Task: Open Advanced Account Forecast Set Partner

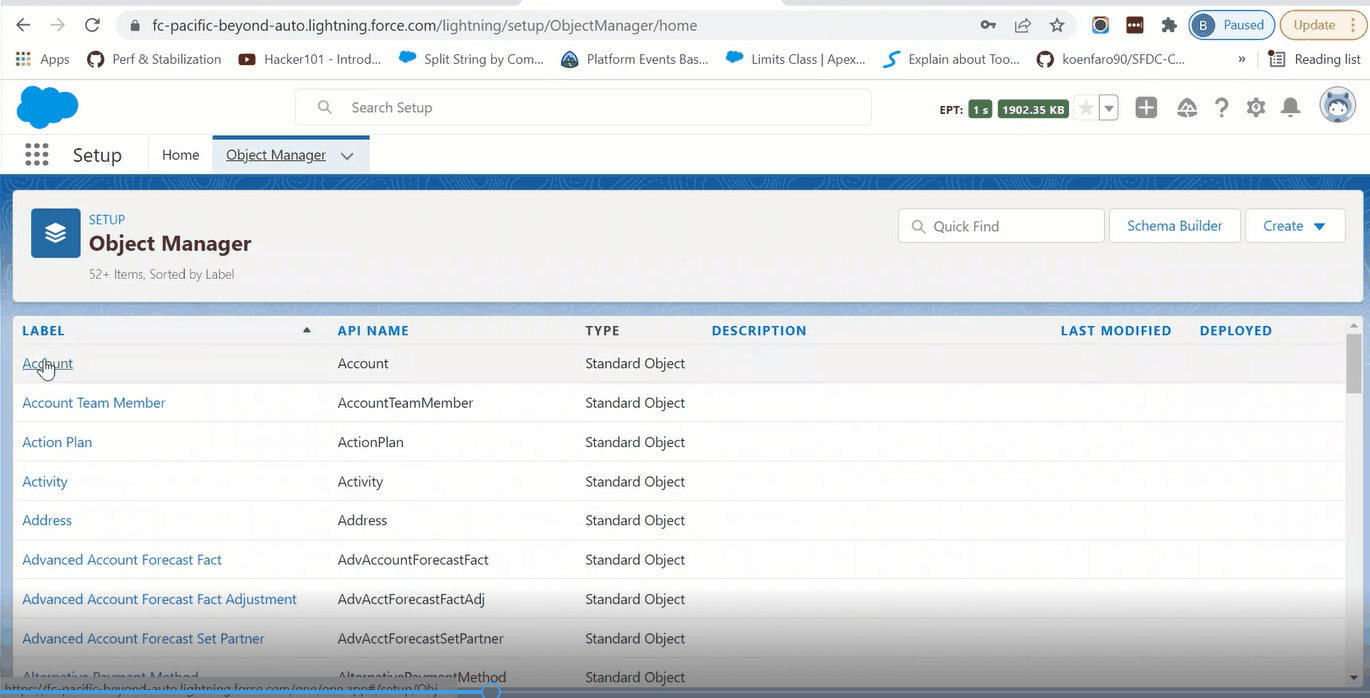Action: 144,639
